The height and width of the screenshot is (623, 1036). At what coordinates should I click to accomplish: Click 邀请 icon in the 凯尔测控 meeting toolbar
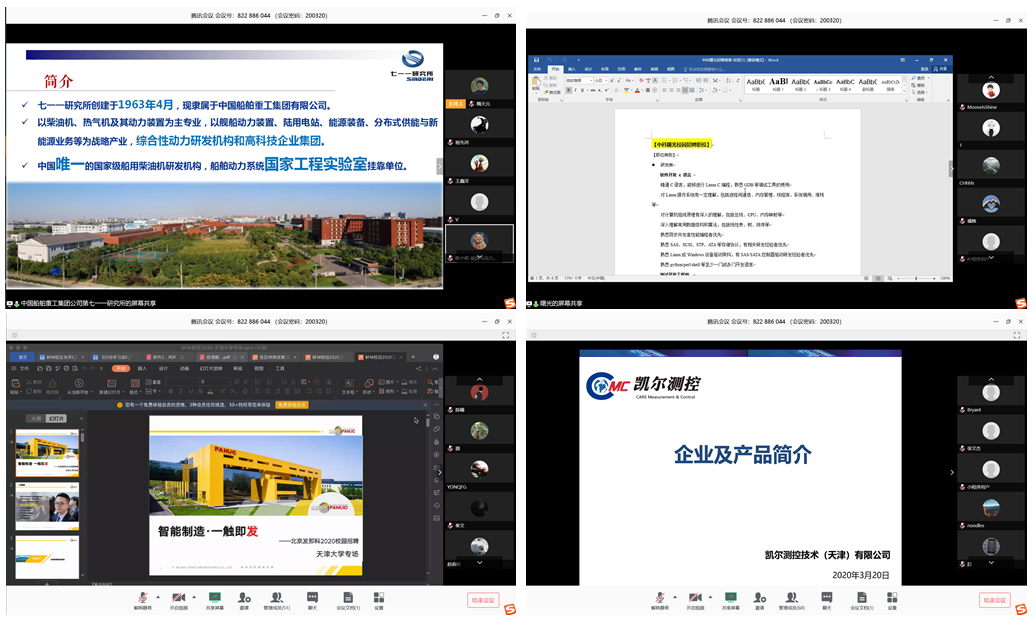pyautogui.click(x=760, y=597)
